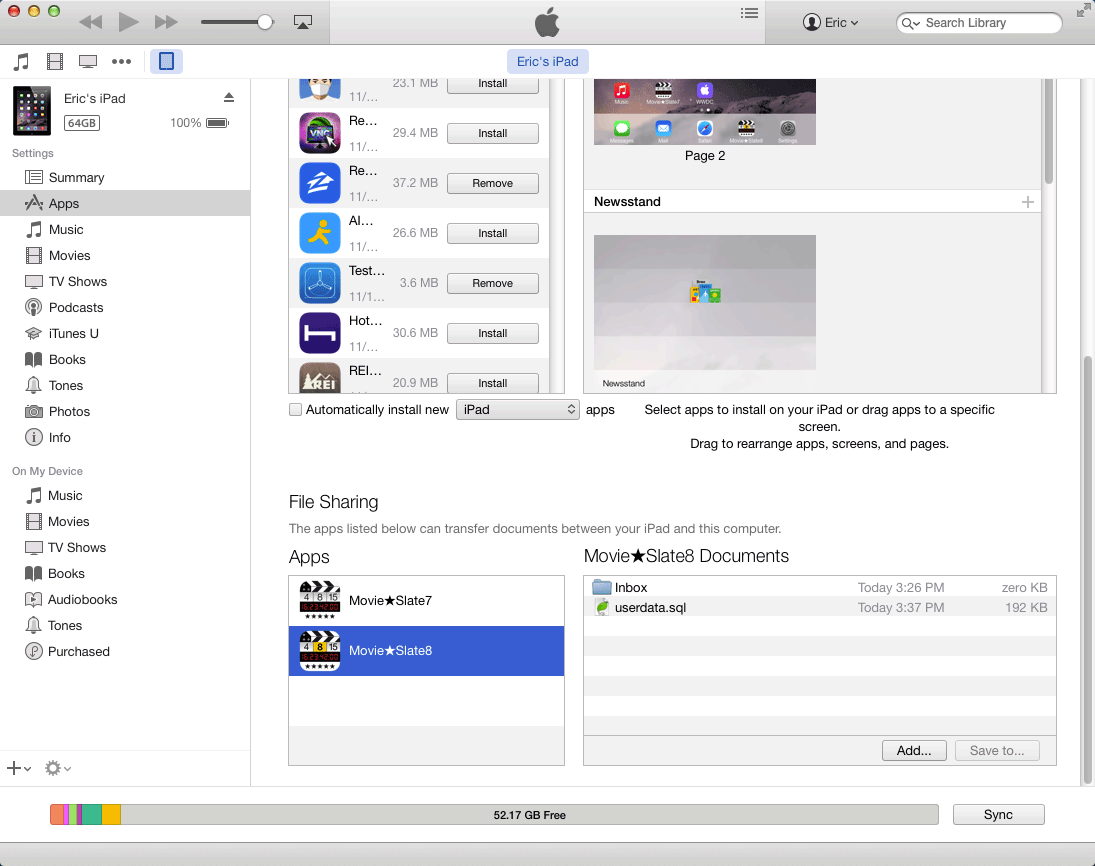The height and width of the screenshot is (866, 1095).
Task: Open the Up Next list icon
Action: [x=749, y=13]
